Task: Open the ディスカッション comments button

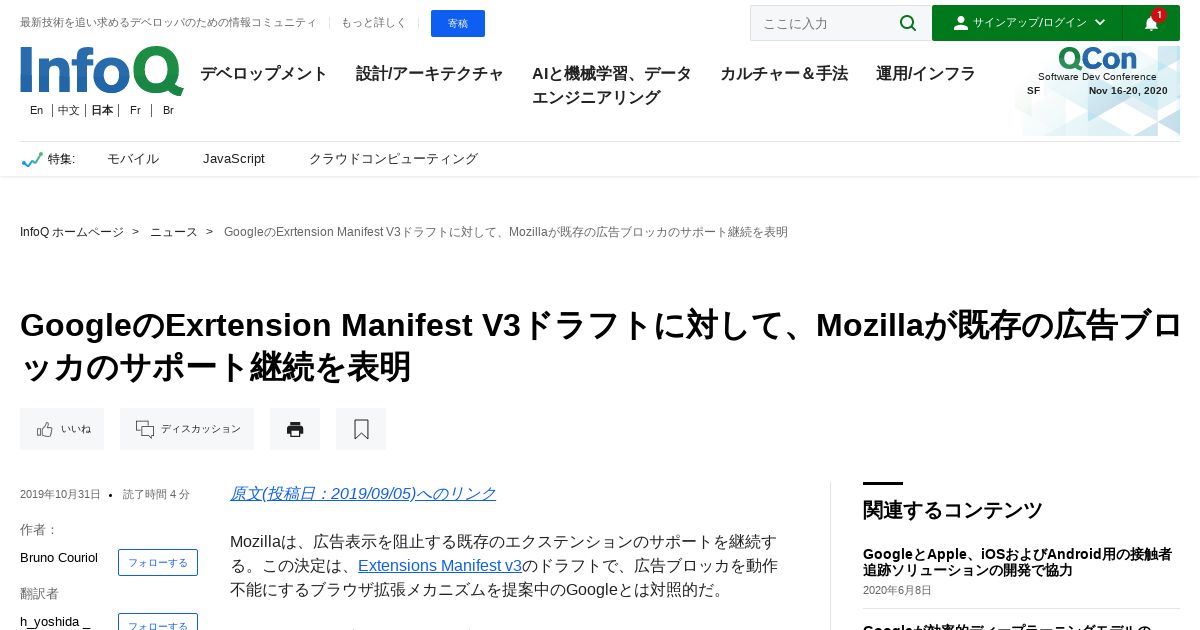Action: [187, 429]
